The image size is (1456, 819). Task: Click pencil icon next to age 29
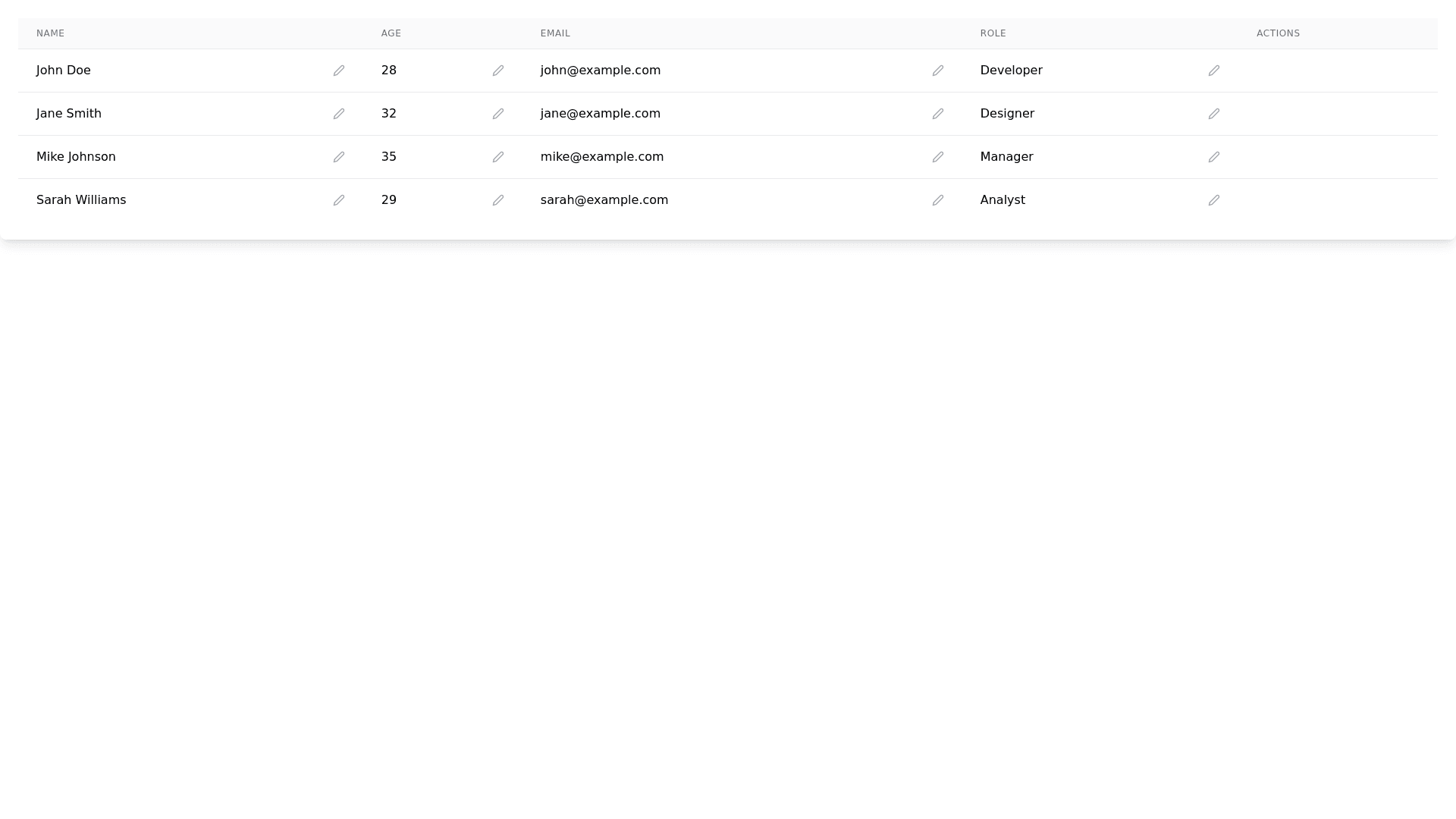tap(498, 200)
